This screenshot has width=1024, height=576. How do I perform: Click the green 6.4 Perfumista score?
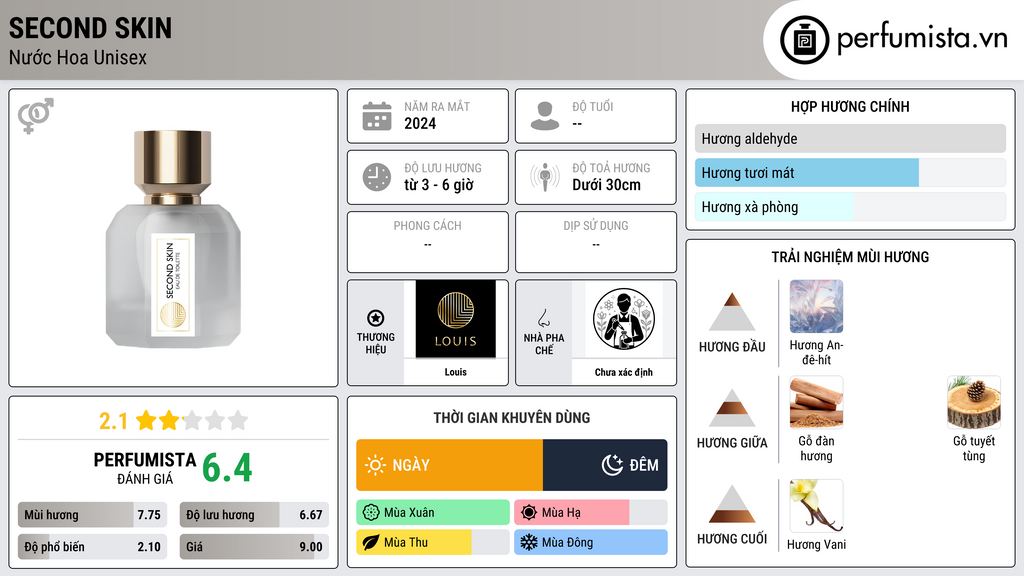pyautogui.click(x=227, y=468)
